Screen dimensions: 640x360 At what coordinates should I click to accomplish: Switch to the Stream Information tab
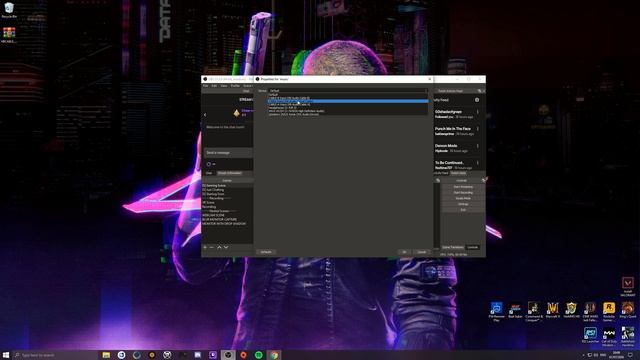(229, 173)
